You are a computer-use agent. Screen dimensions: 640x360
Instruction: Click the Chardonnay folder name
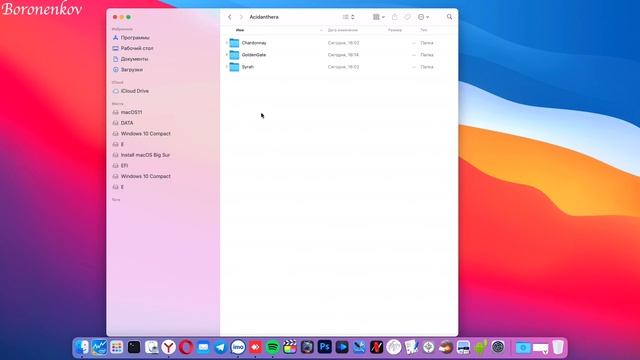254,43
